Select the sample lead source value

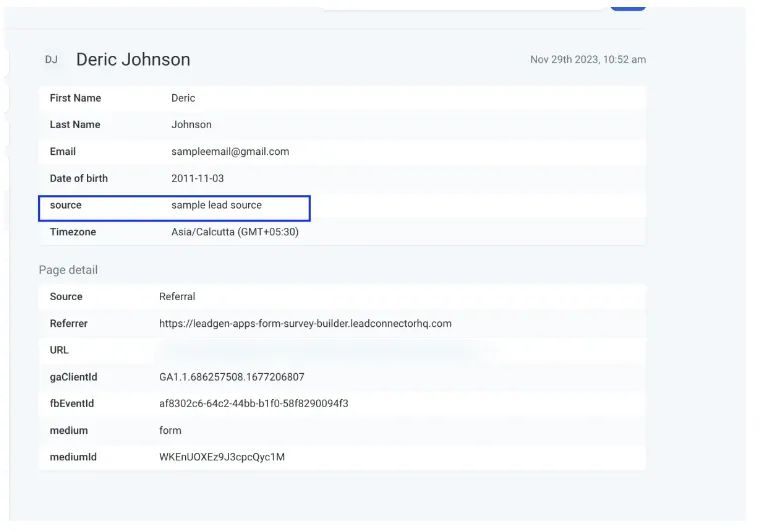216,205
